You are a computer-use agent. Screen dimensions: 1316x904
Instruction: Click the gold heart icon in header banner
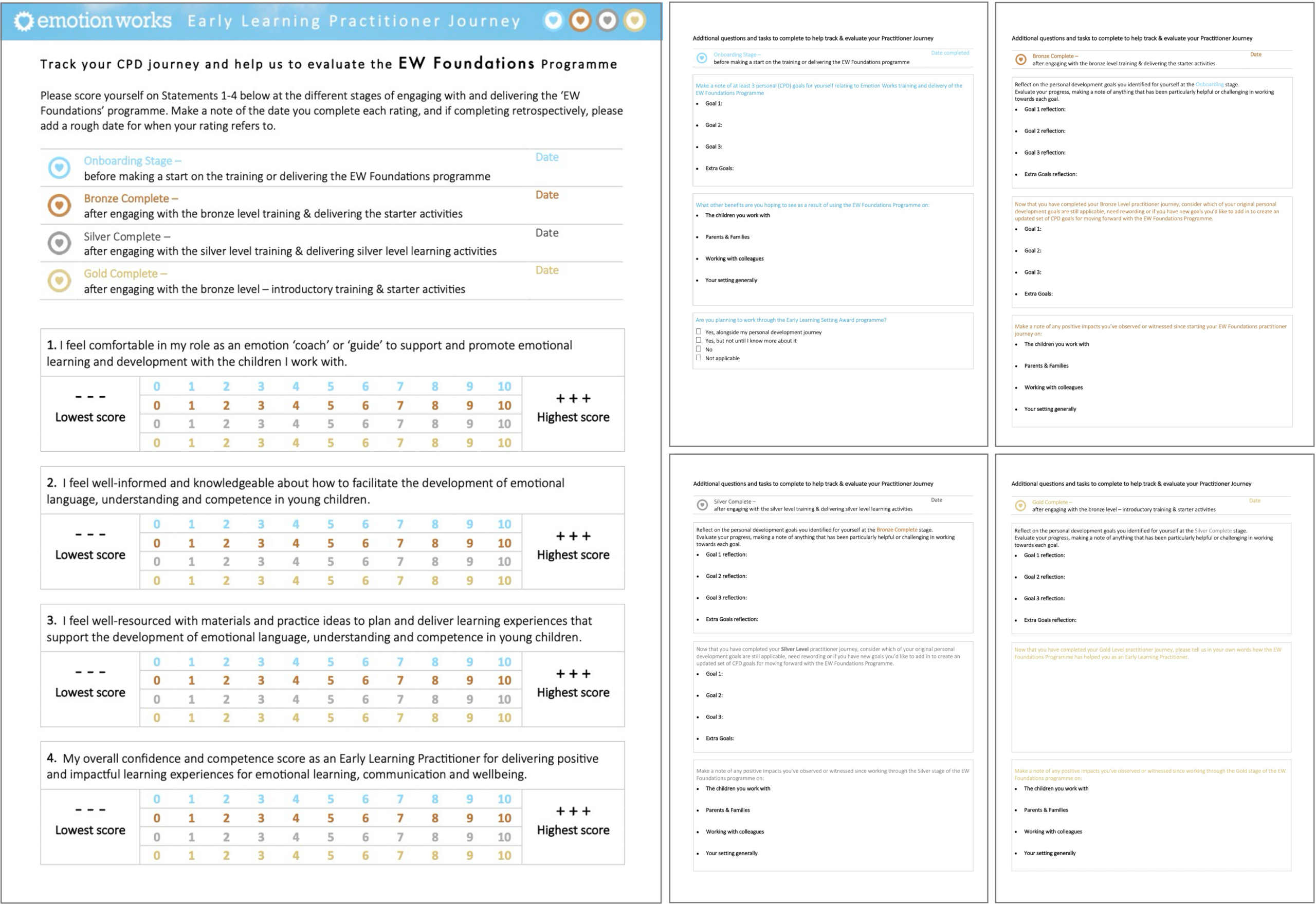pos(634,21)
